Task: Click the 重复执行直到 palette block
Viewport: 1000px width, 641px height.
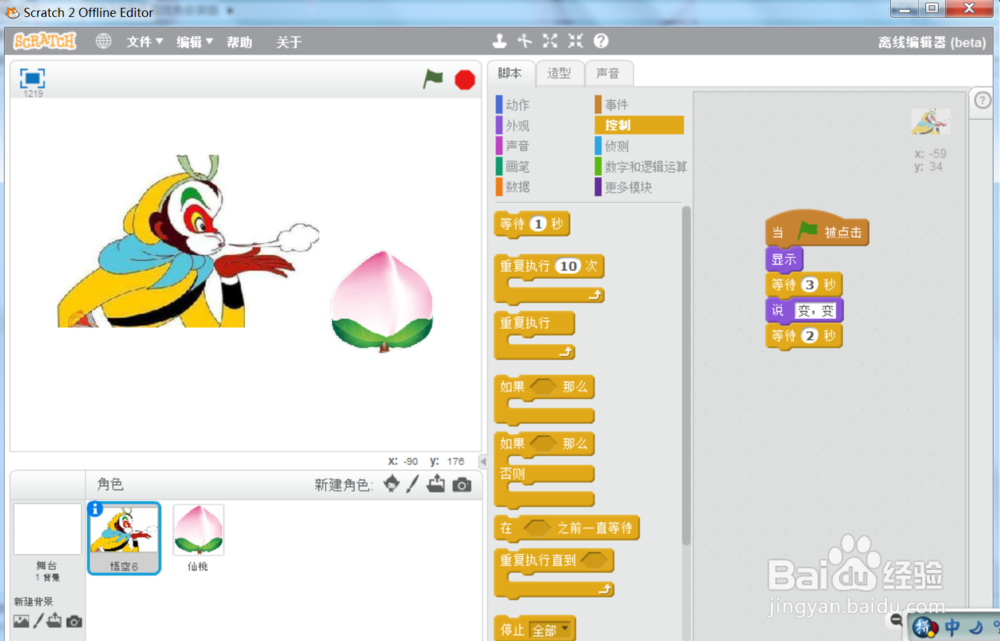Action: tap(554, 573)
